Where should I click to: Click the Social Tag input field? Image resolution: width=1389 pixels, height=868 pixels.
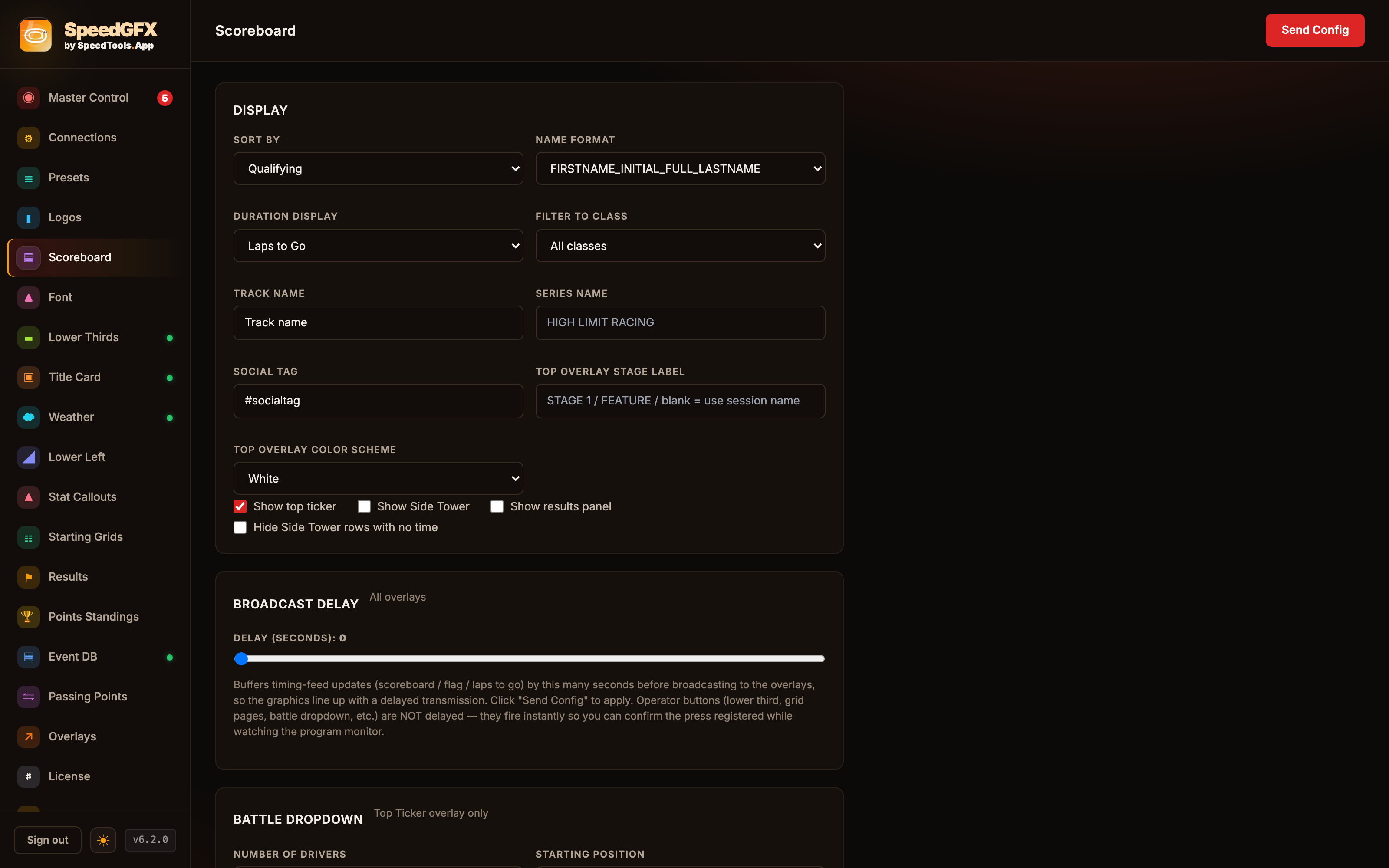click(x=378, y=401)
